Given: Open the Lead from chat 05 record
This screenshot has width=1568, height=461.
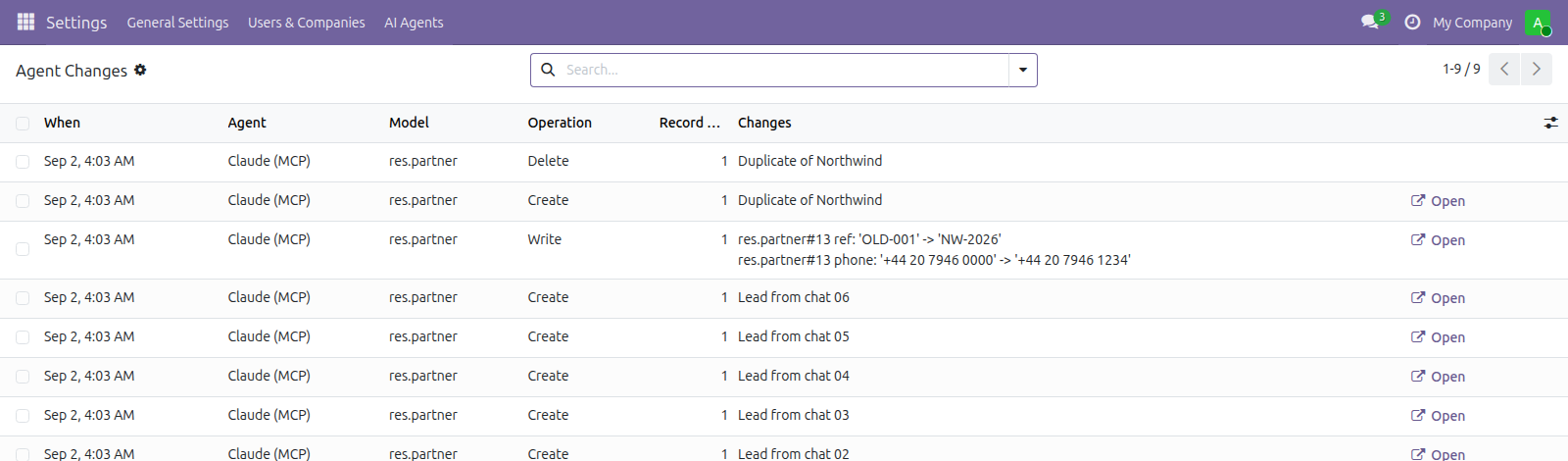Looking at the screenshot, I should click(1438, 337).
